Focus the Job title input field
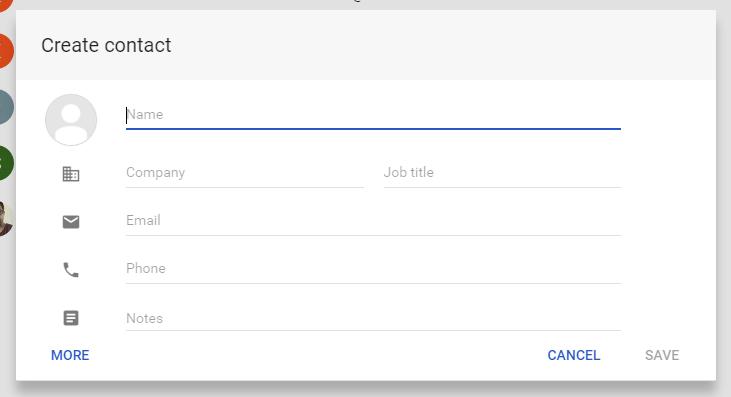 pyautogui.click(x=502, y=173)
